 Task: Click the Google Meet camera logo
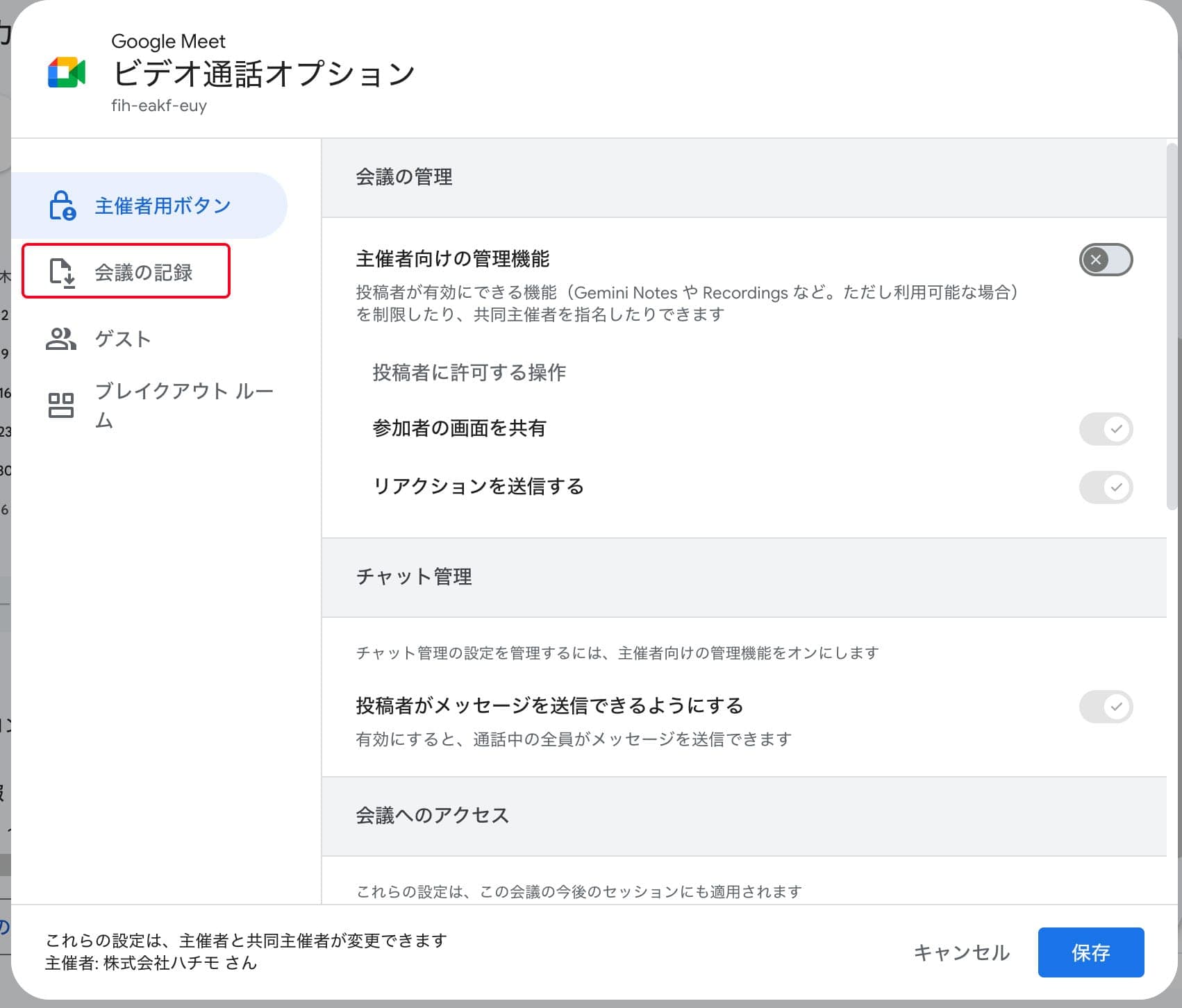click(x=67, y=72)
